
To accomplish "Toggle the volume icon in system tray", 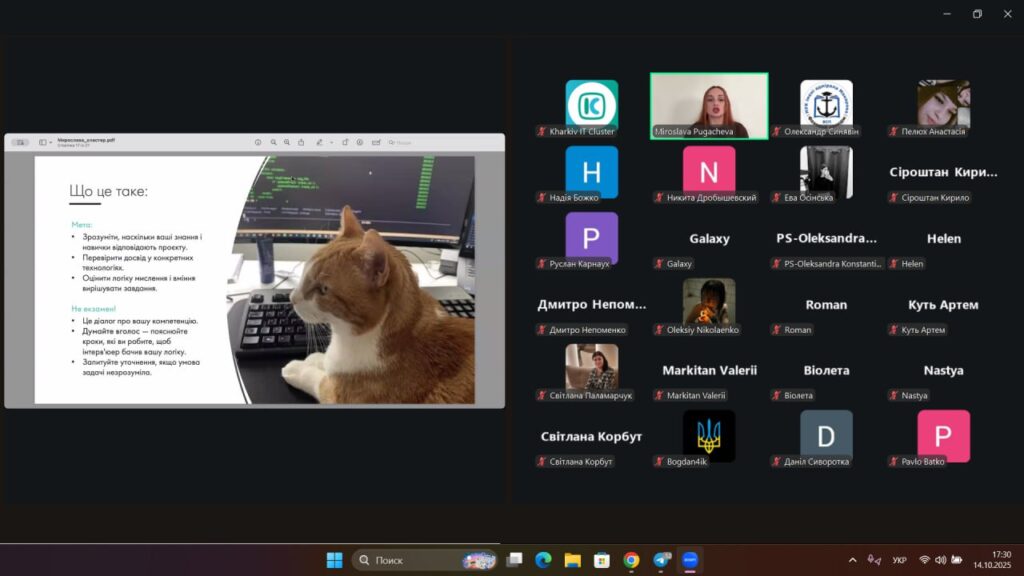I will [x=941, y=560].
